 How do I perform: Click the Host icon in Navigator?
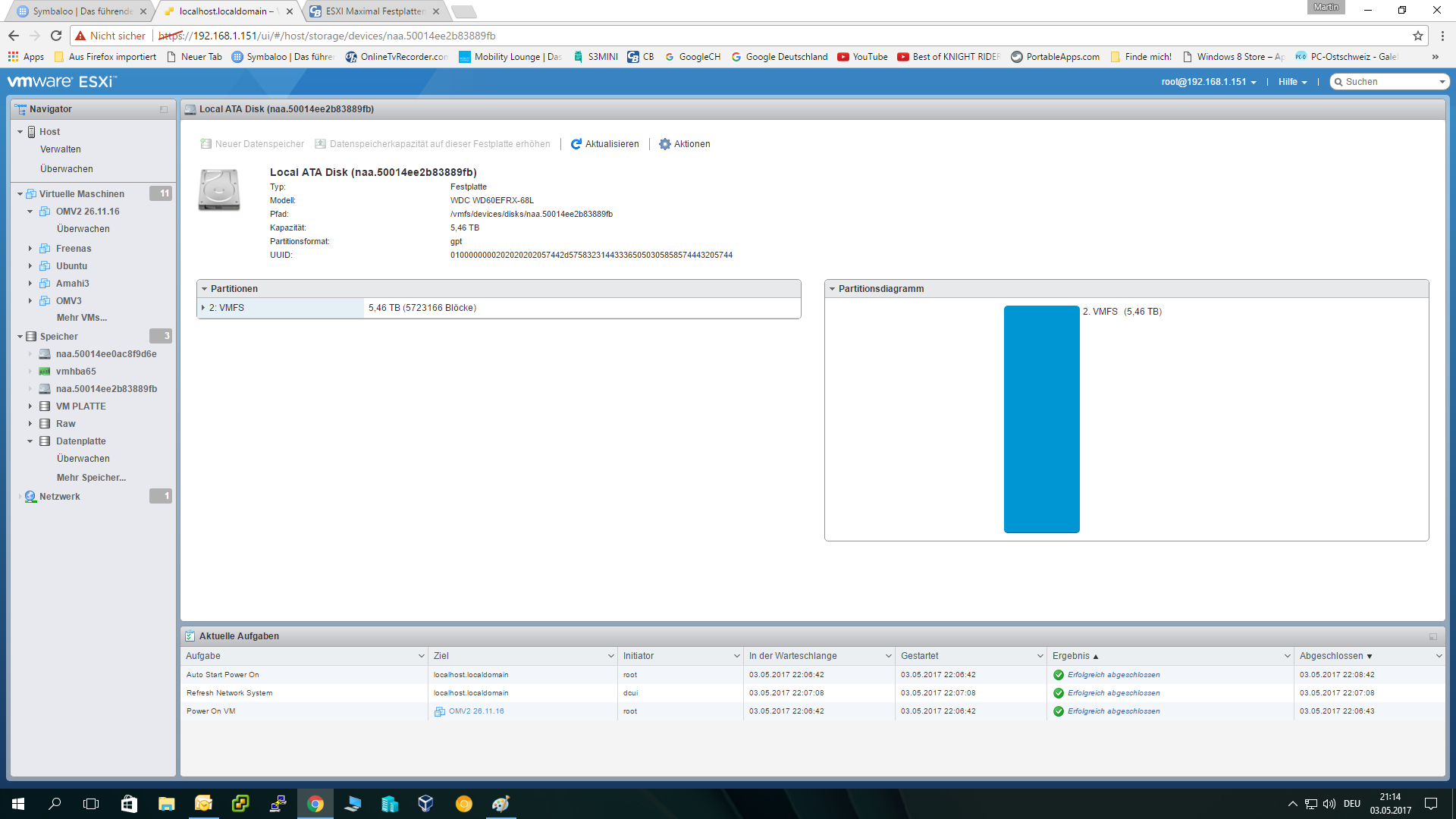[32, 132]
